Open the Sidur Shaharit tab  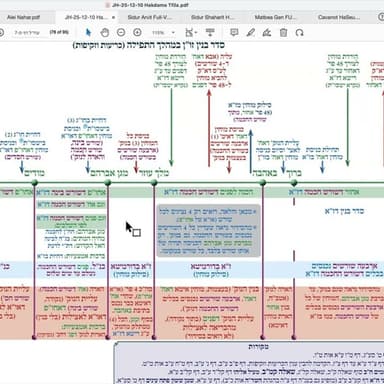pyautogui.click(x=213, y=17)
